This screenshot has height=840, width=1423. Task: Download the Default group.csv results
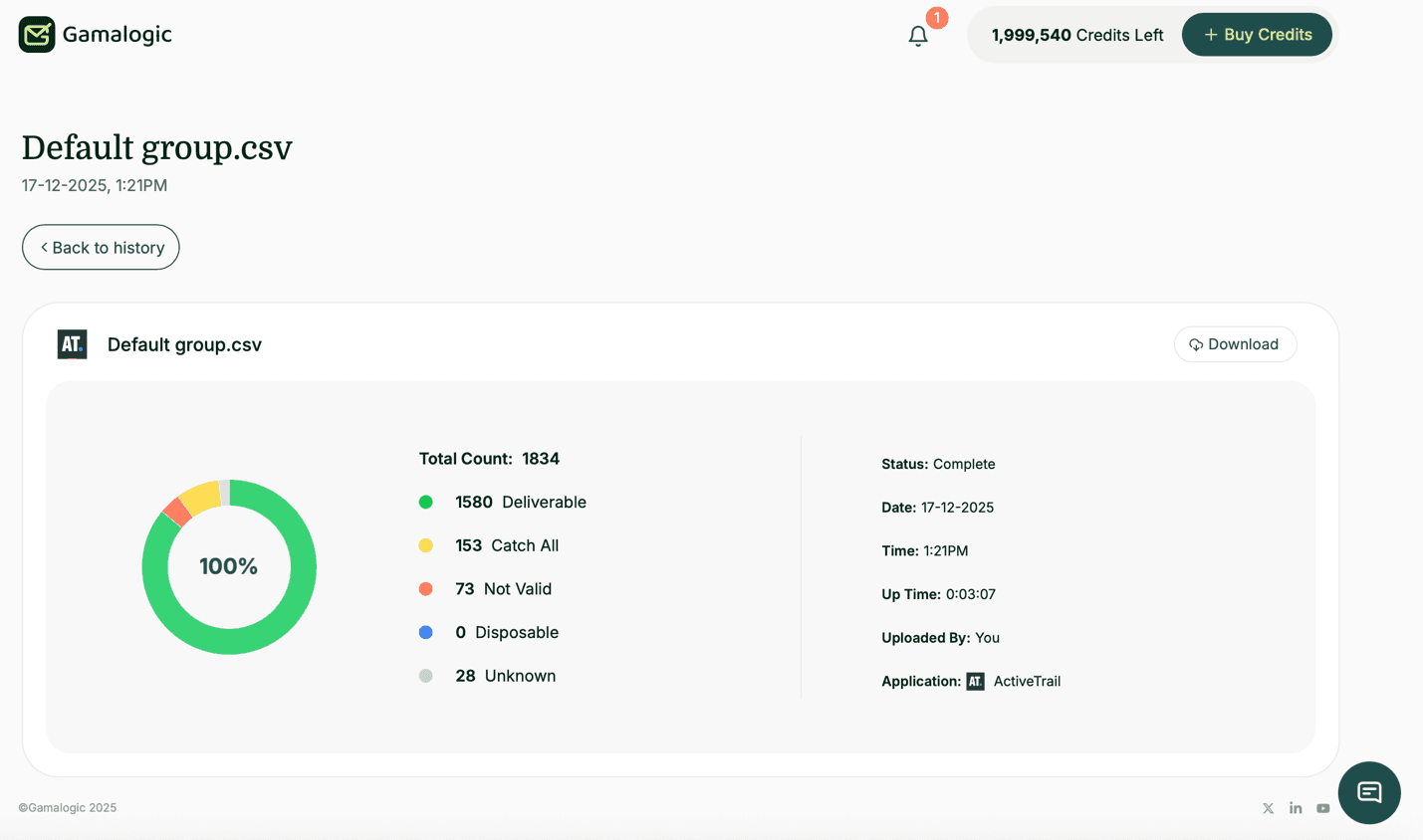click(1235, 344)
